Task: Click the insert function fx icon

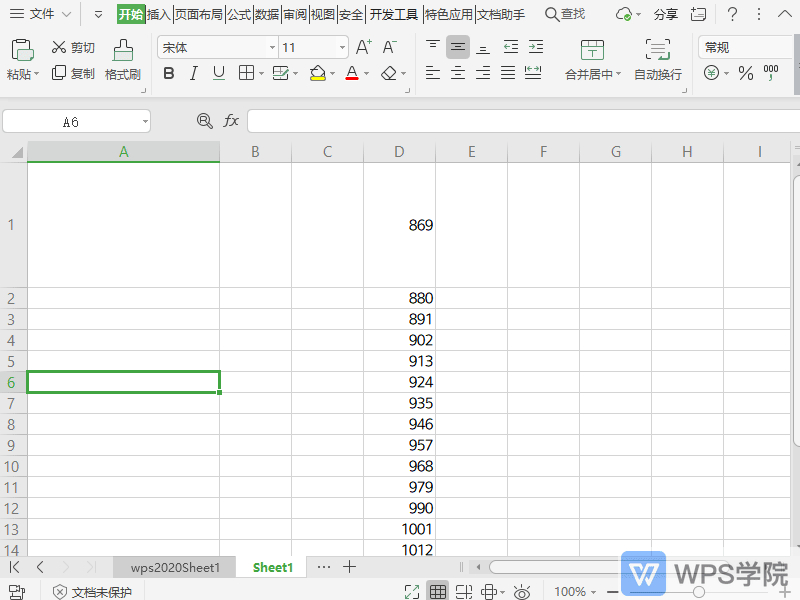Action: click(x=231, y=121)
